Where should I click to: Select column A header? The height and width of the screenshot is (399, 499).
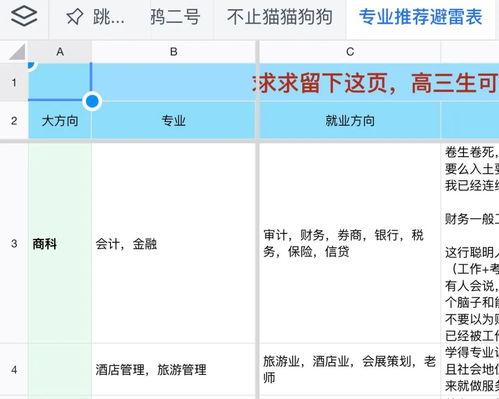(60, 52)
